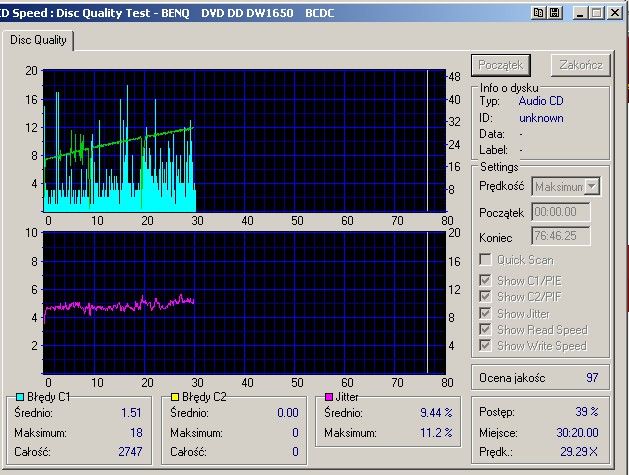Open the Prędkość Maksimum dropdown arrow
629x475 pixels.
pyautogui.click(x=591, y=187)
